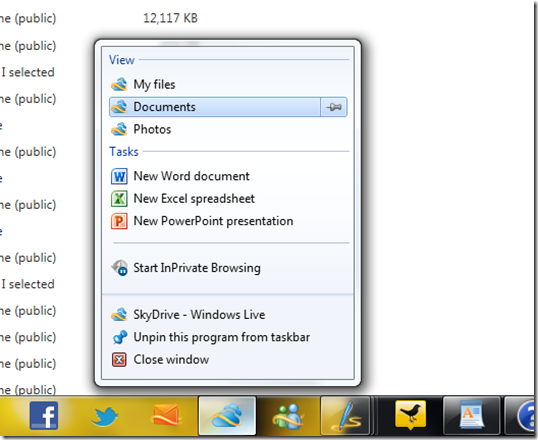Launch the Twitter bird taskbar icon
The height and width of the screenshot is (440, 538).
[x=105, y=416]
